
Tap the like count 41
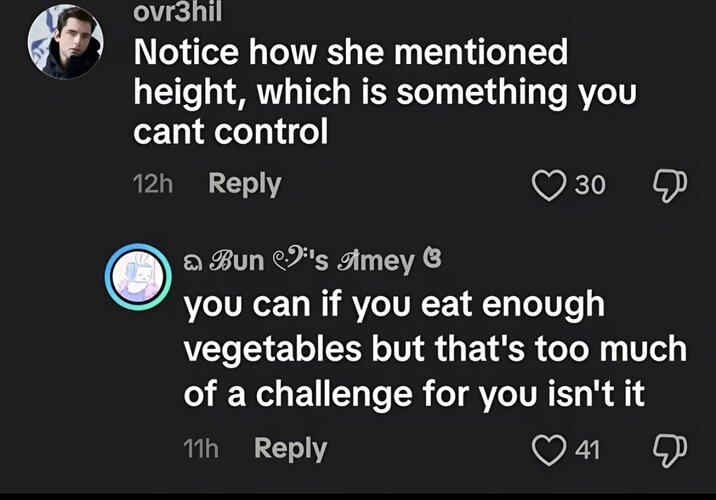click(587, 450)
